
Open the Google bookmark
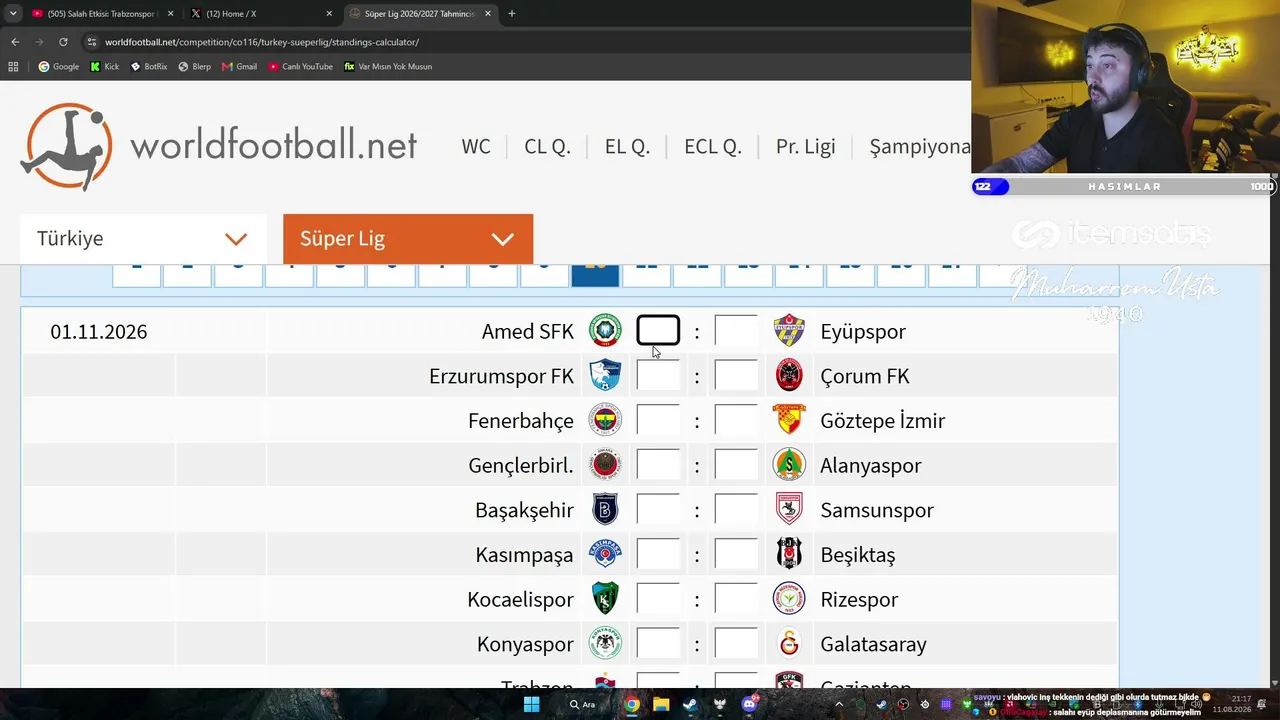point(59,67)
